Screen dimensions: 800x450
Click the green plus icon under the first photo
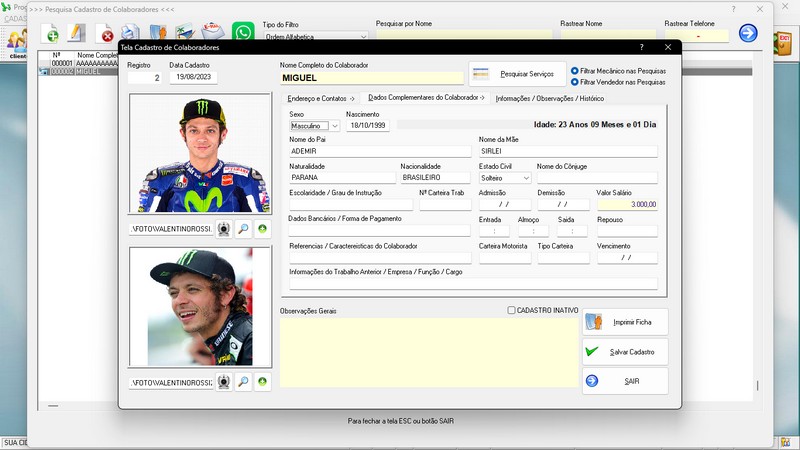(x=262, y=229)
